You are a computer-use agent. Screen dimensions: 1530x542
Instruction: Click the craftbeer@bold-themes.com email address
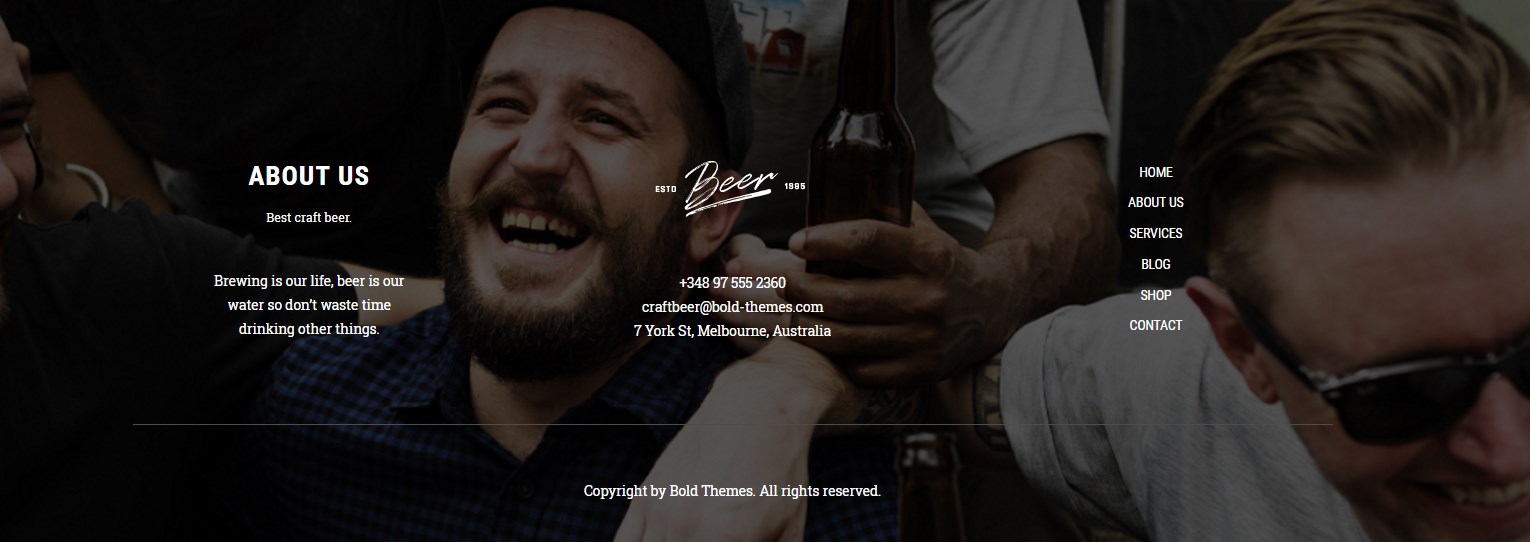pyautogui.click(x=732, y=307)
